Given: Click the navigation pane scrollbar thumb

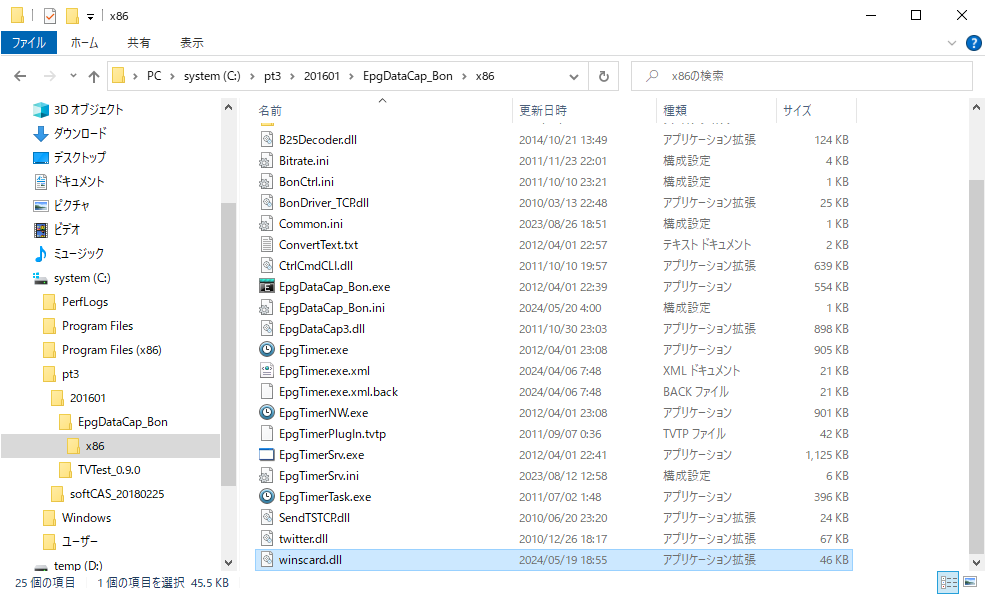Looking at the screenshot, I should 229,345.
